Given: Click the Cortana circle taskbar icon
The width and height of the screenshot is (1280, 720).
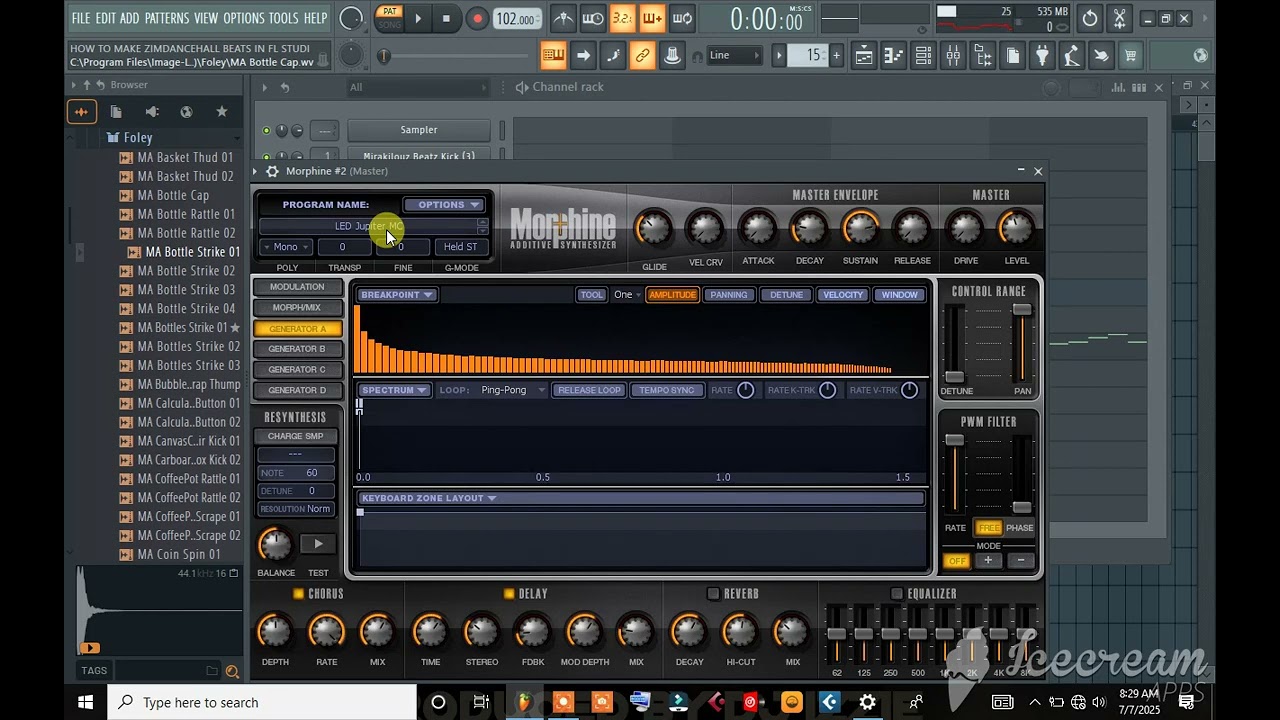Looking at the screenshot, I should 438,702.
